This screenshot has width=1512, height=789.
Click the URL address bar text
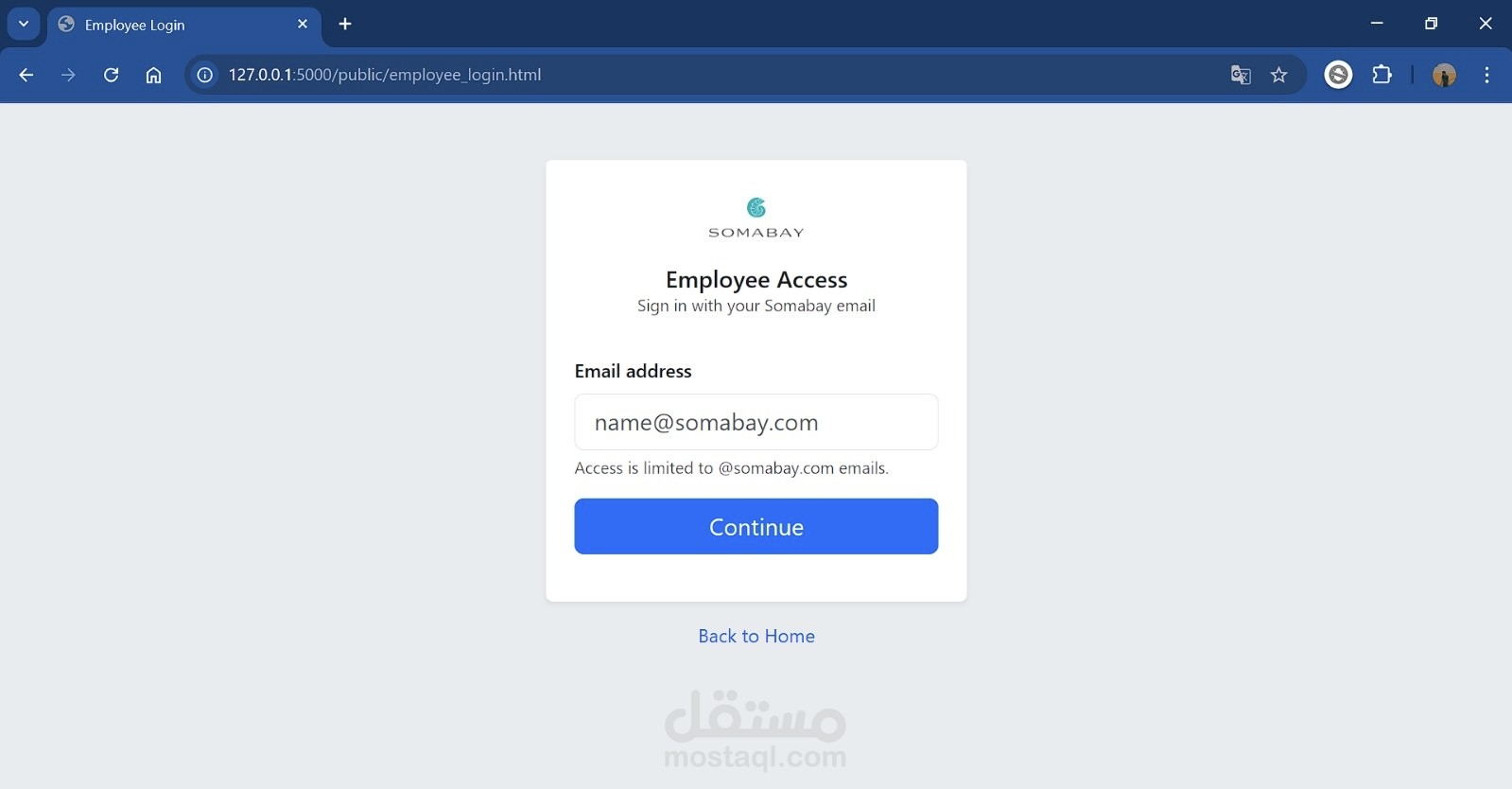pyautogui.click(x=385, y=75)
